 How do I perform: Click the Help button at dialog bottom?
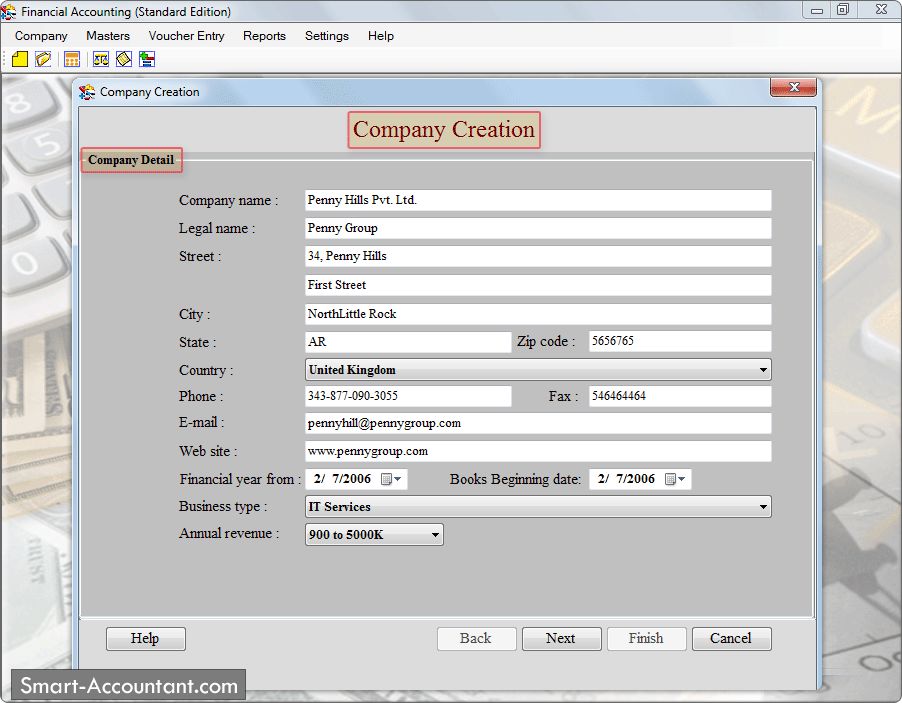(x=146, y=639)
